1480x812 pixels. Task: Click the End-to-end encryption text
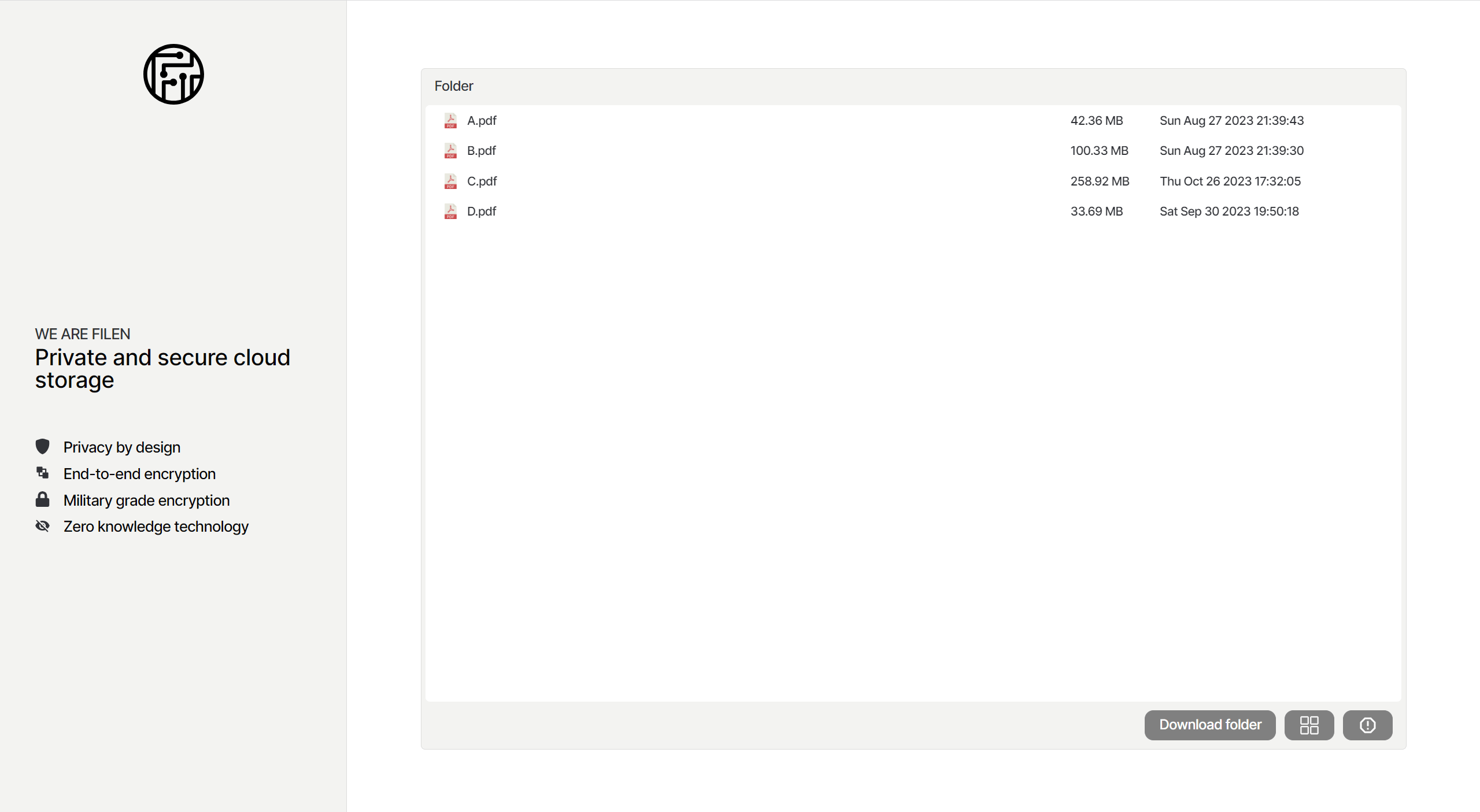(139, 473)
